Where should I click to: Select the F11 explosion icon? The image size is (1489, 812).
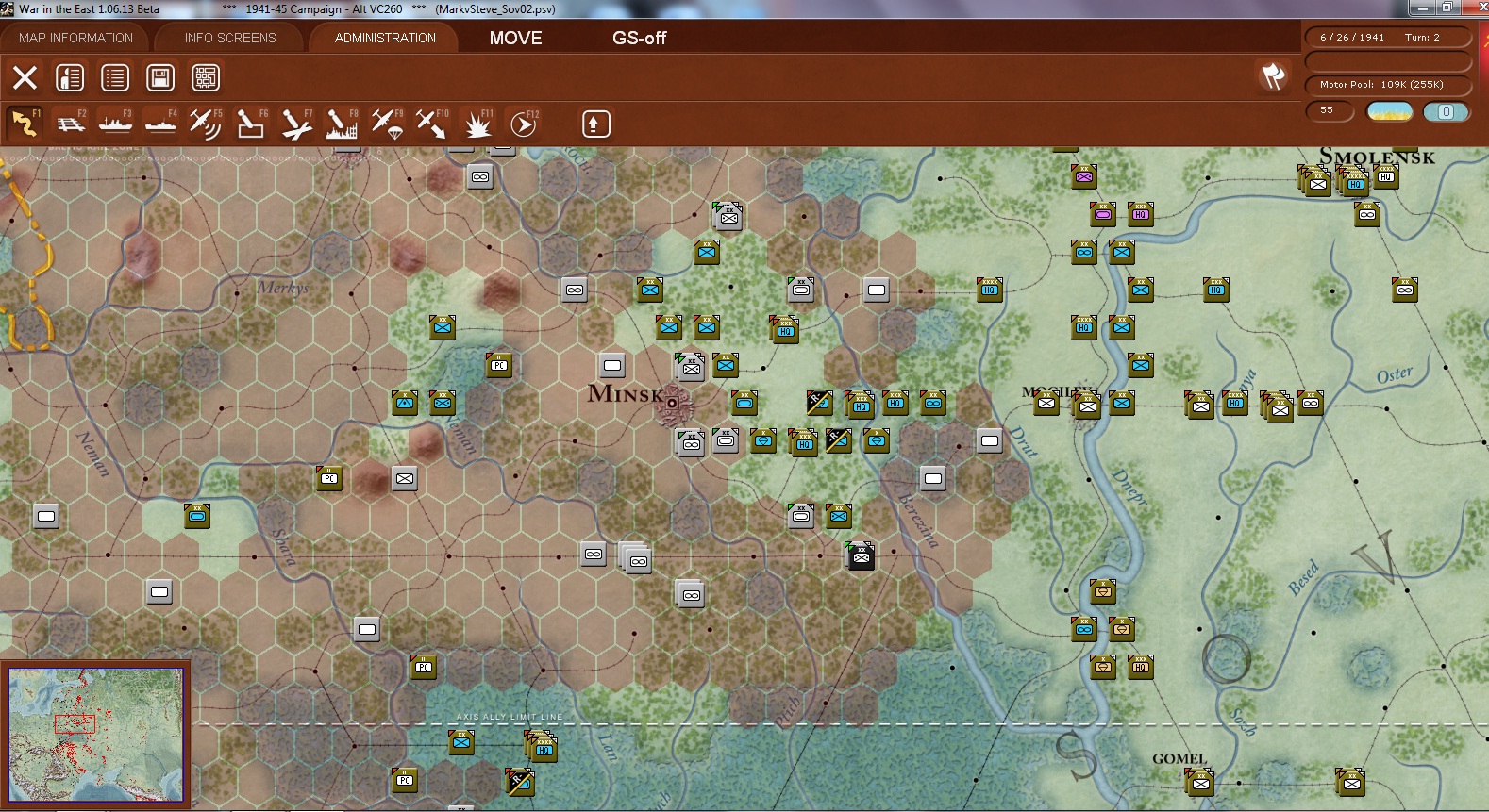[x=477, y=124]
